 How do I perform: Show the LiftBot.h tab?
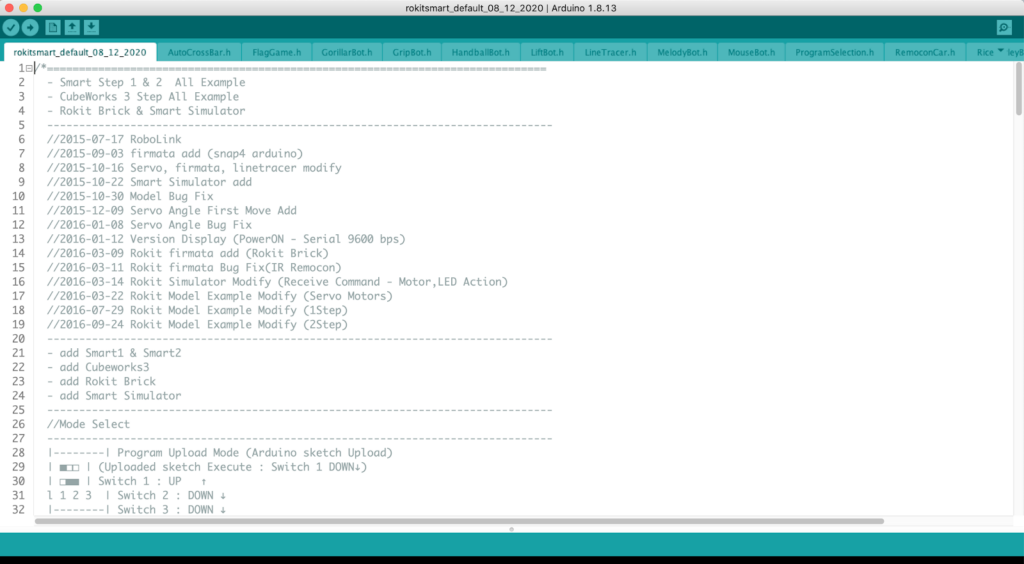(547, 52)
